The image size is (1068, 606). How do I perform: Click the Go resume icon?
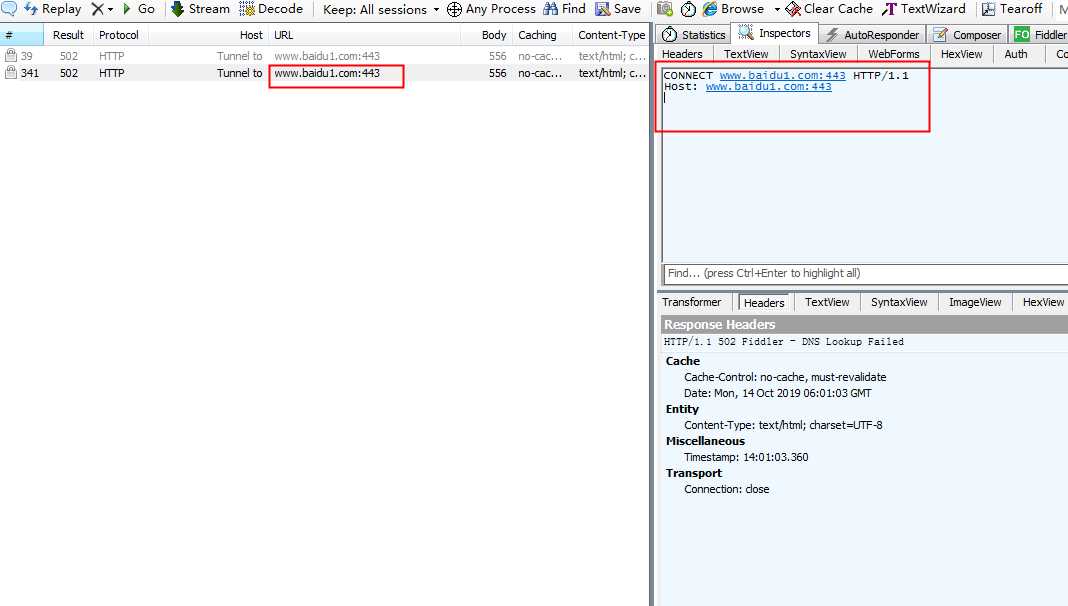[x=127, y=9]
